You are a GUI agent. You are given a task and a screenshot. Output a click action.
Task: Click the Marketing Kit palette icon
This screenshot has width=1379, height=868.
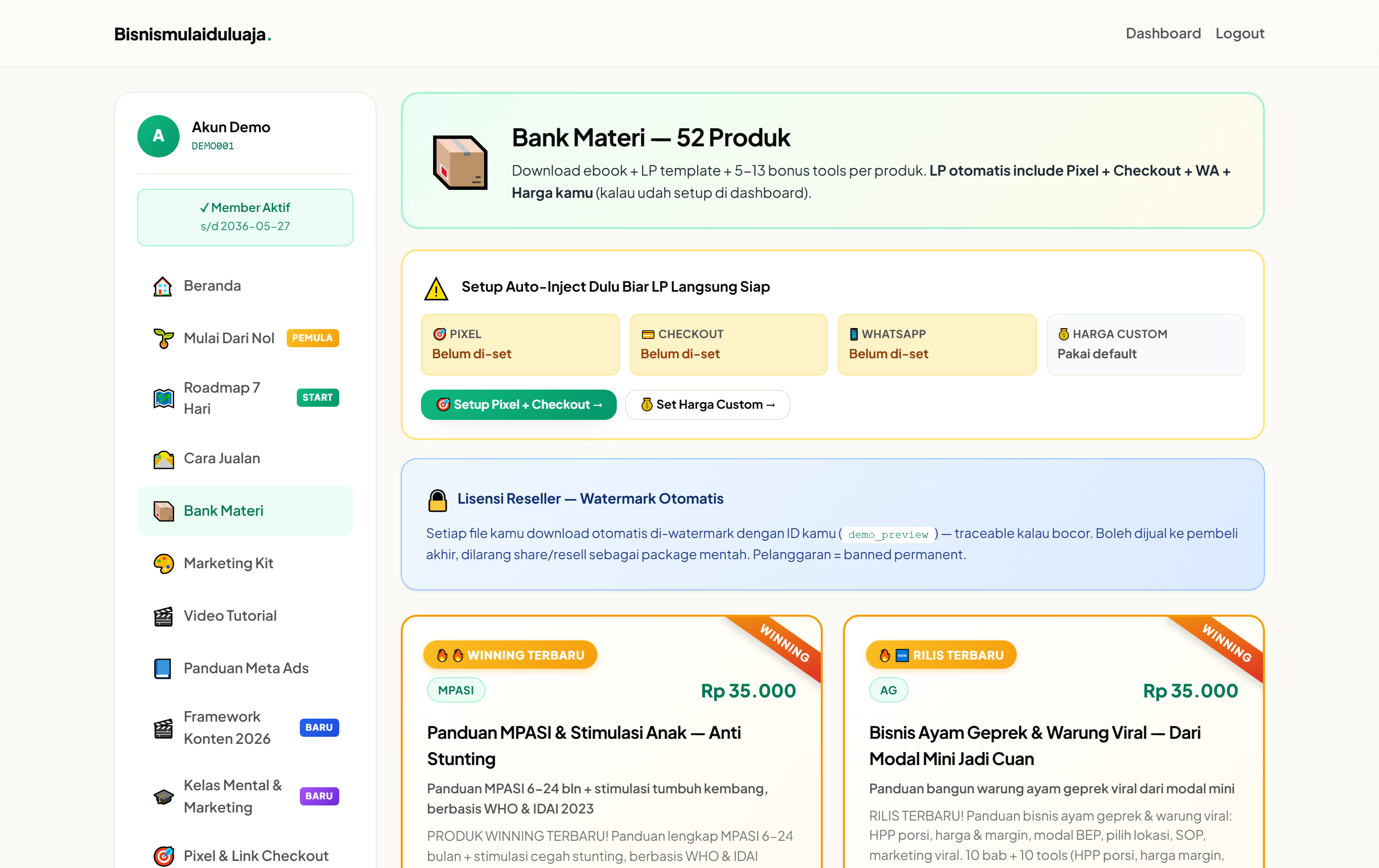tap(163, 563)
